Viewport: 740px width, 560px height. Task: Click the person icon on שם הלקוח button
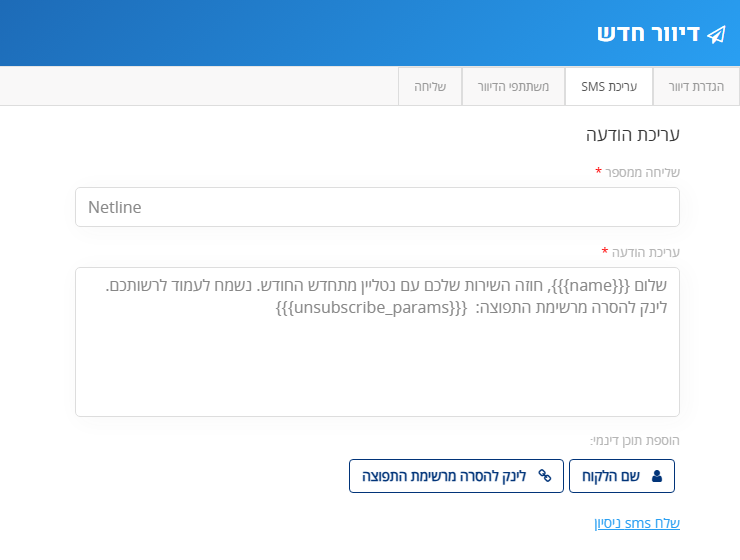click(656, 476)
